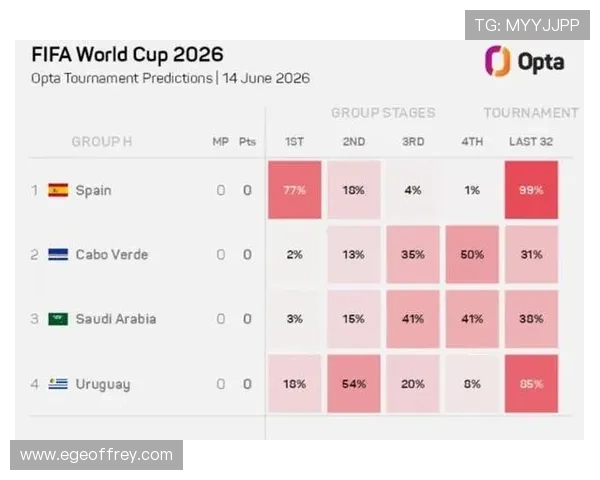Screen dimensions: 600x480
Task: Select the Saudi Arabia team name
Action: tap(116, 319)
